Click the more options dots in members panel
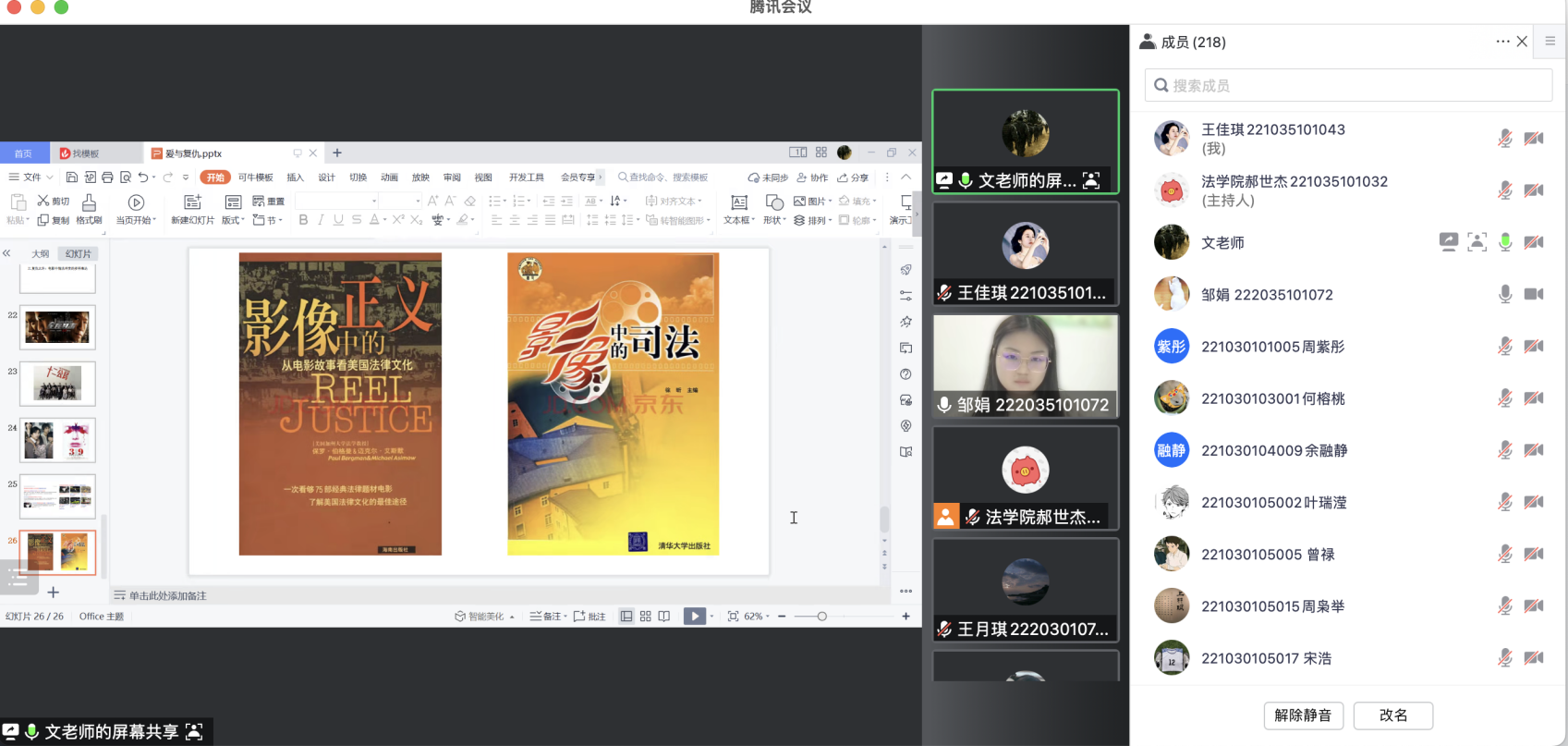This screenshot has height=746, width=1568. point(1502,42)
